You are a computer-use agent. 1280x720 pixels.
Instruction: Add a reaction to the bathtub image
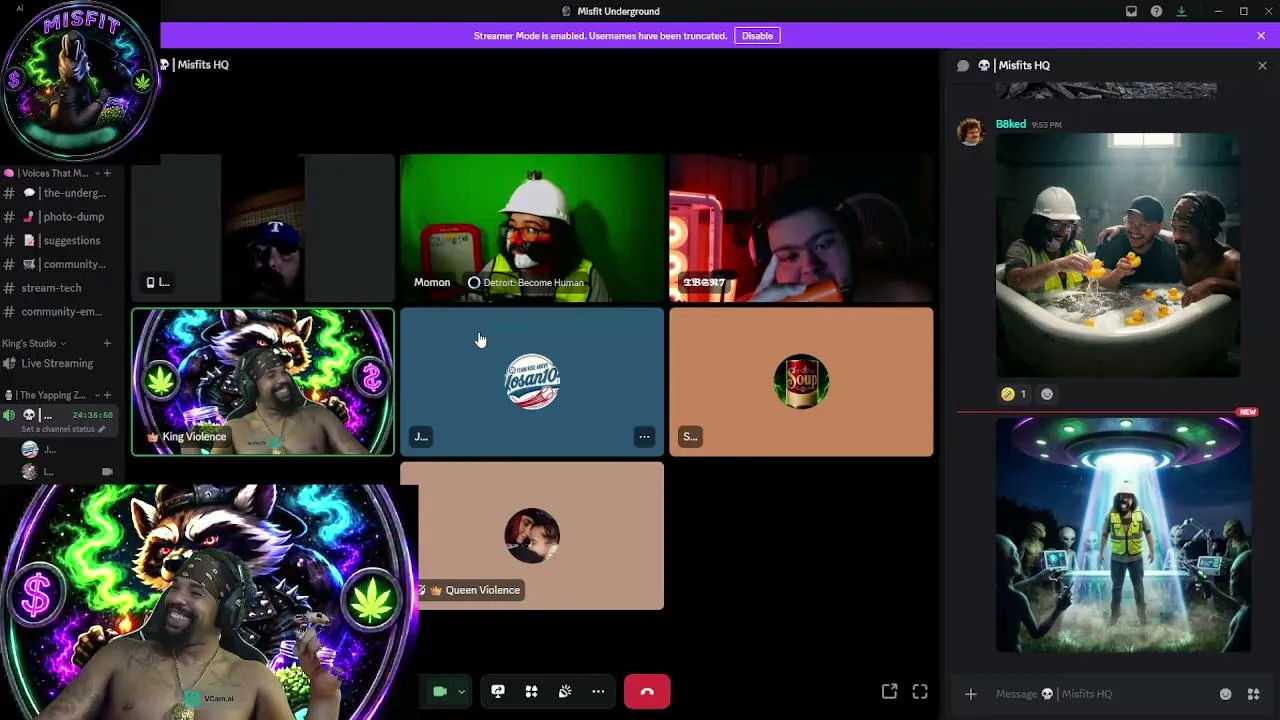1047,394
